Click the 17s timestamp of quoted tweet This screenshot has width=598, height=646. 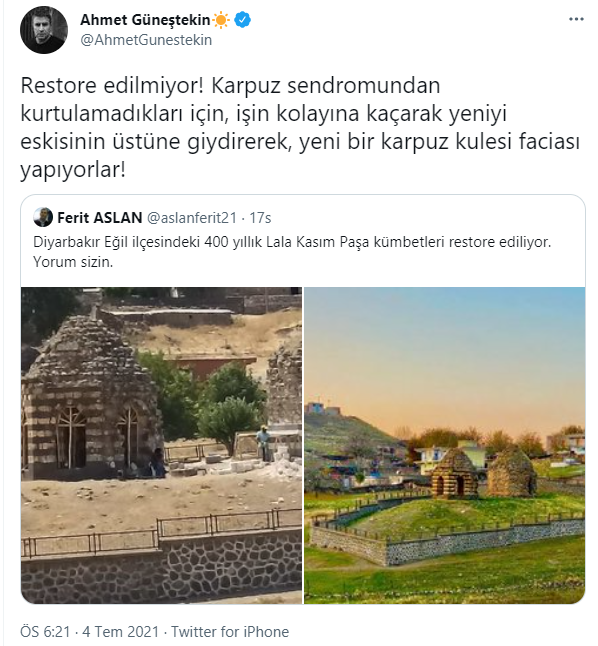coord(260,218)
